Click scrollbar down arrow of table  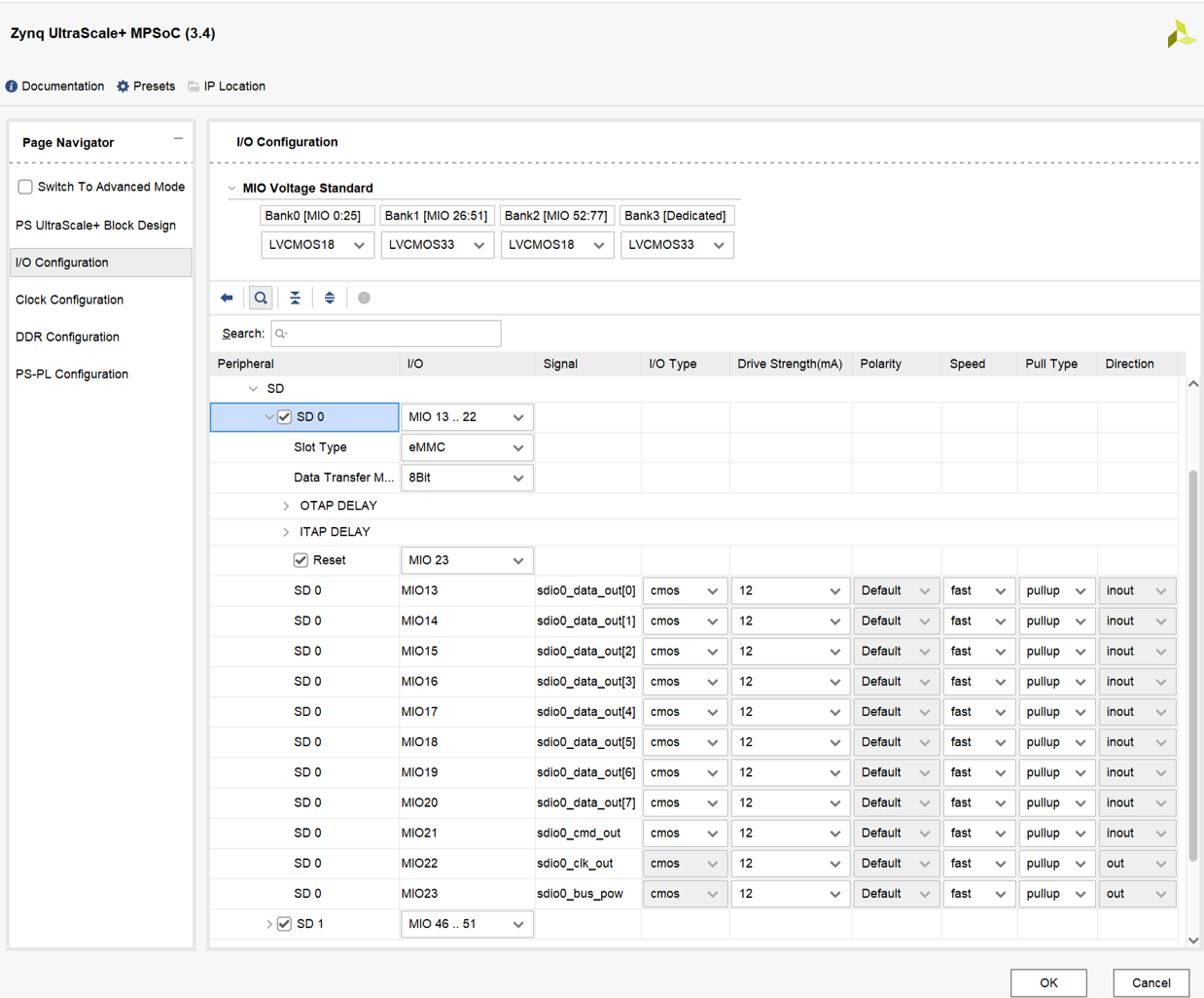point(1193,941)
